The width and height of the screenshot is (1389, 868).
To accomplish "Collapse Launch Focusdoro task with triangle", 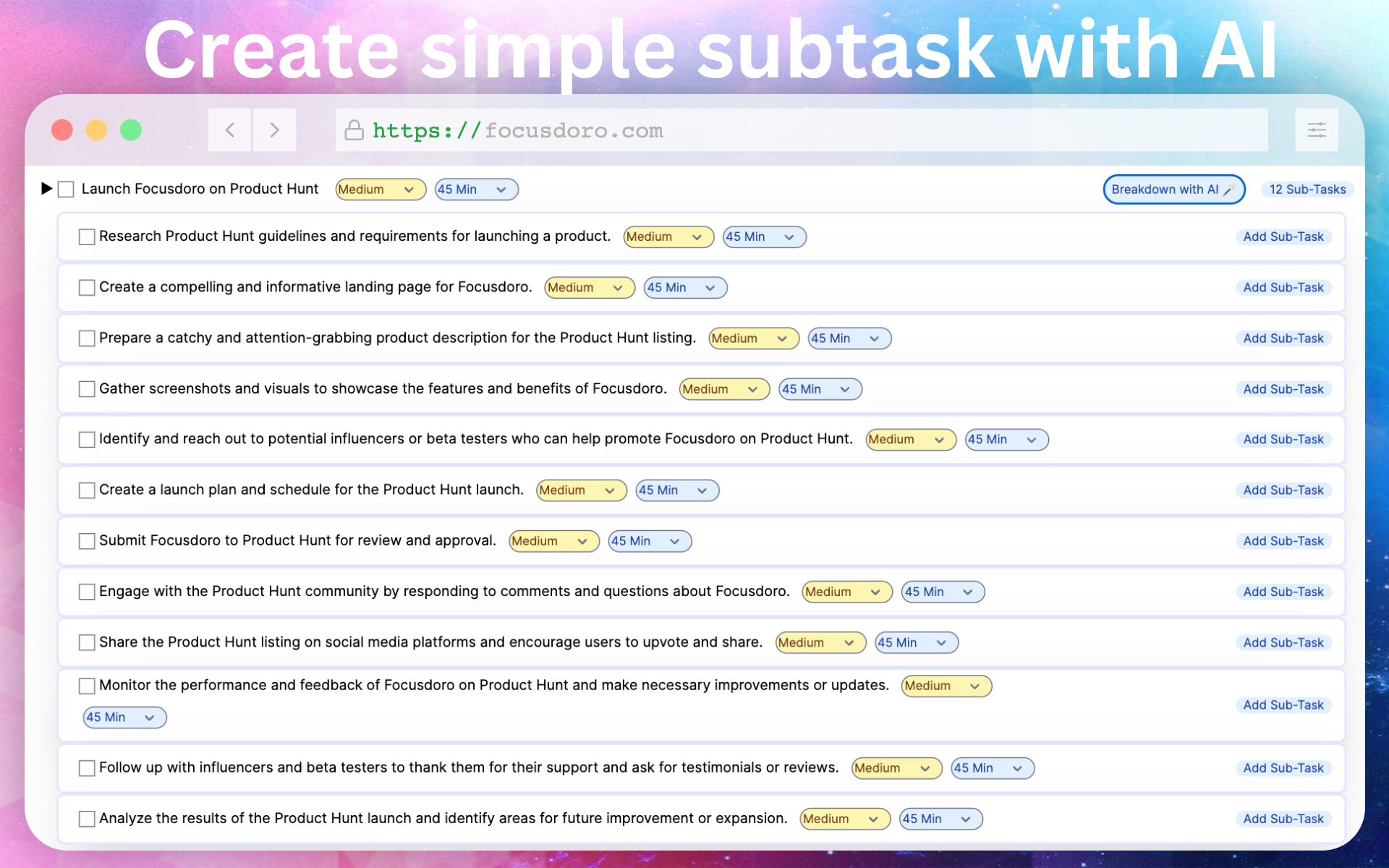I will coord(46,189).
